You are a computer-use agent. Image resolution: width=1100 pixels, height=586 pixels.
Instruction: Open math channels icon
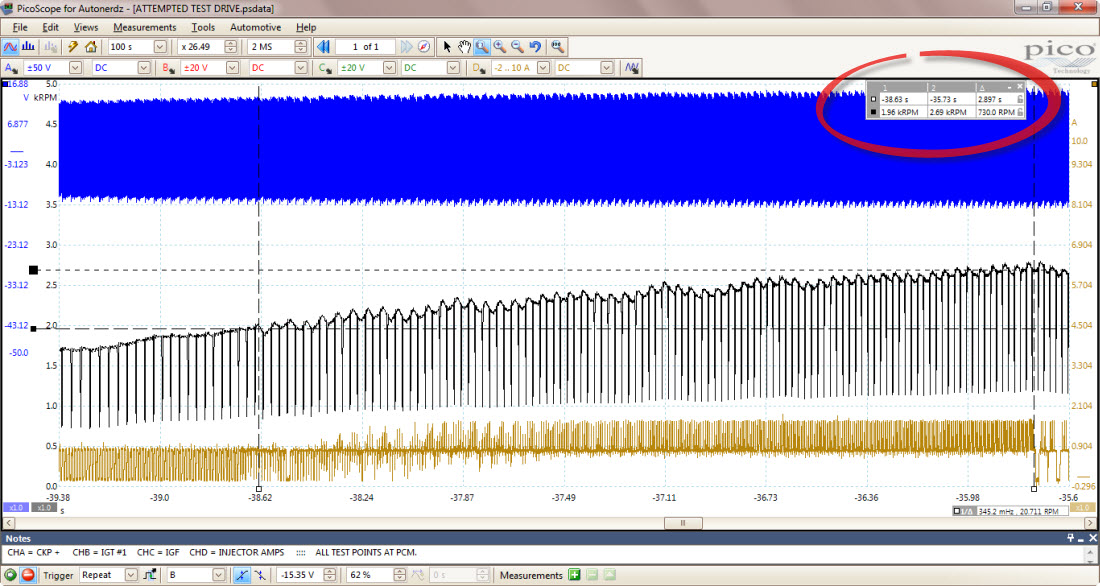pyautogui.click(x=632, y=68)
